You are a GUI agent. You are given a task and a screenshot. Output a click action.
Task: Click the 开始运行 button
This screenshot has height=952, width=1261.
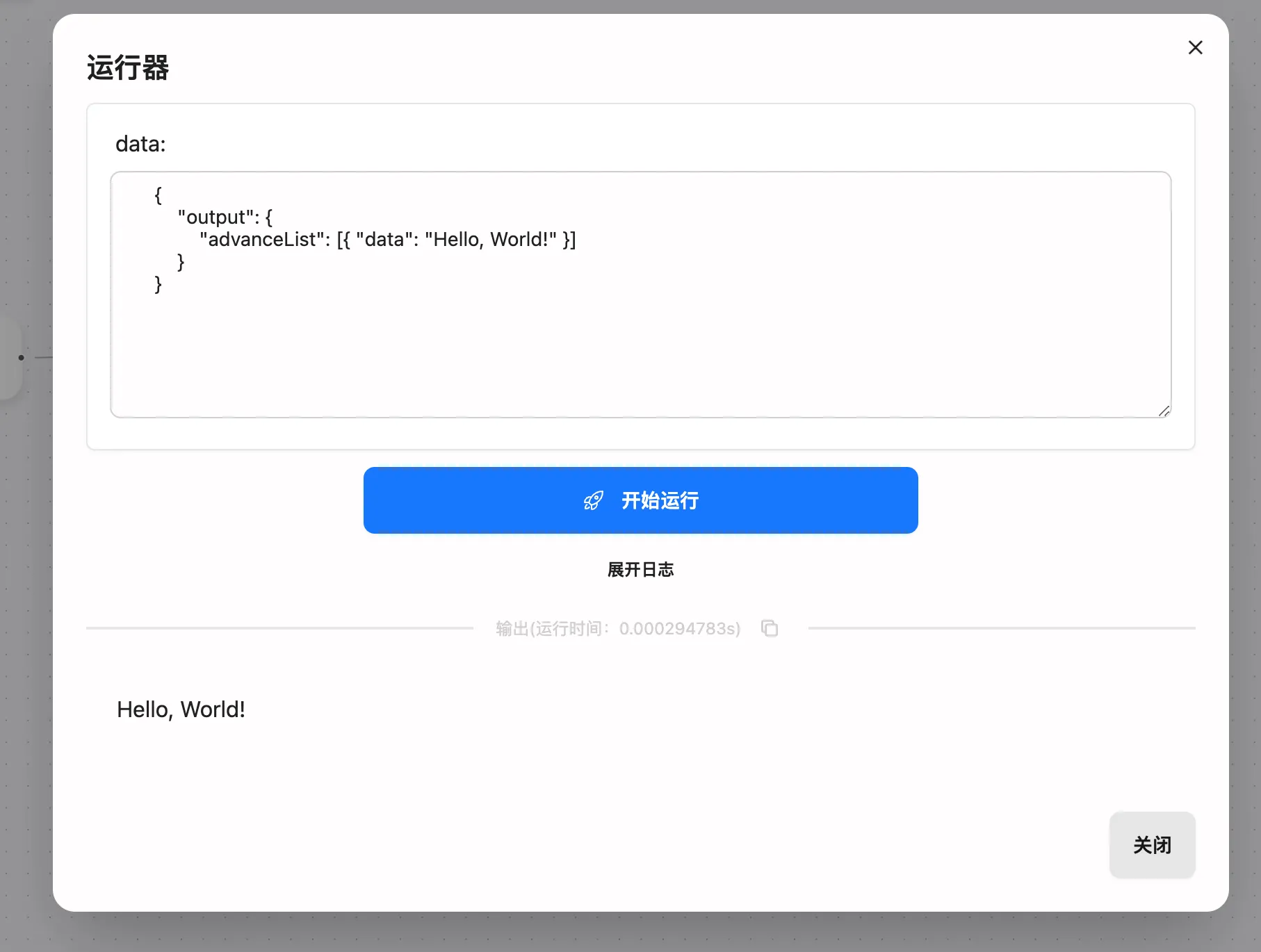coord(640,500)
